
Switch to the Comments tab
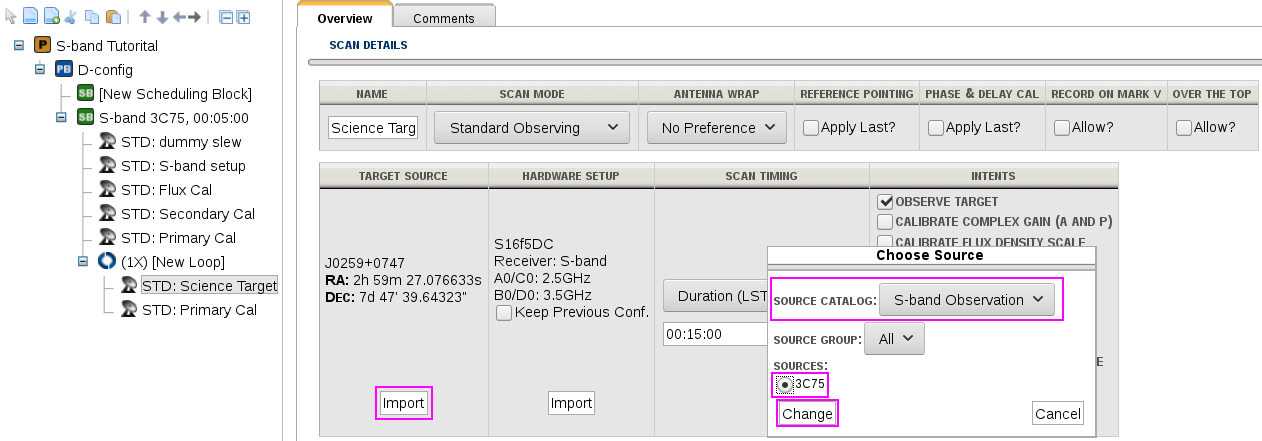pyautogui.click(x=444, y=19)
